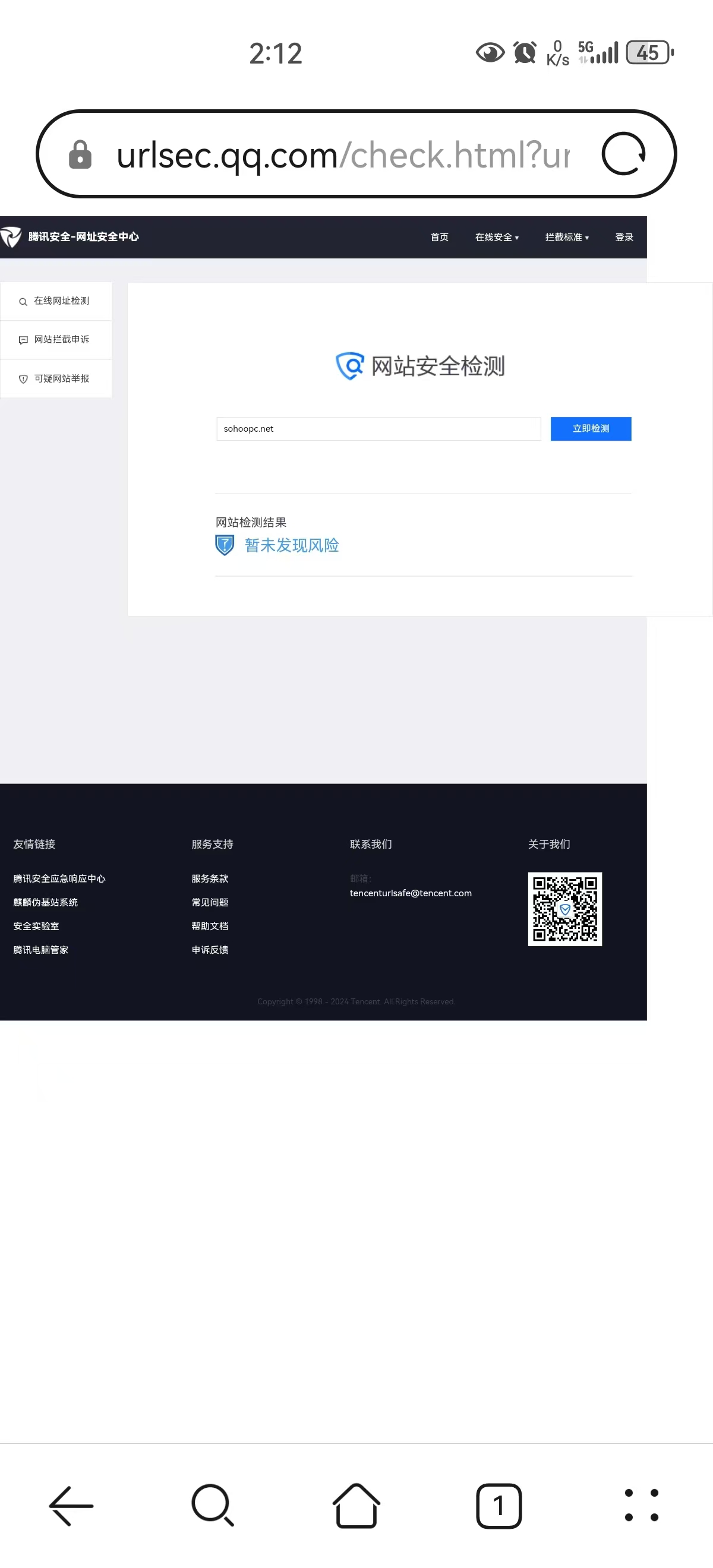Viewport: 713px width, 1568px height.
Task: Open the tab switcher showing 1
Action: coord(499,1505)
